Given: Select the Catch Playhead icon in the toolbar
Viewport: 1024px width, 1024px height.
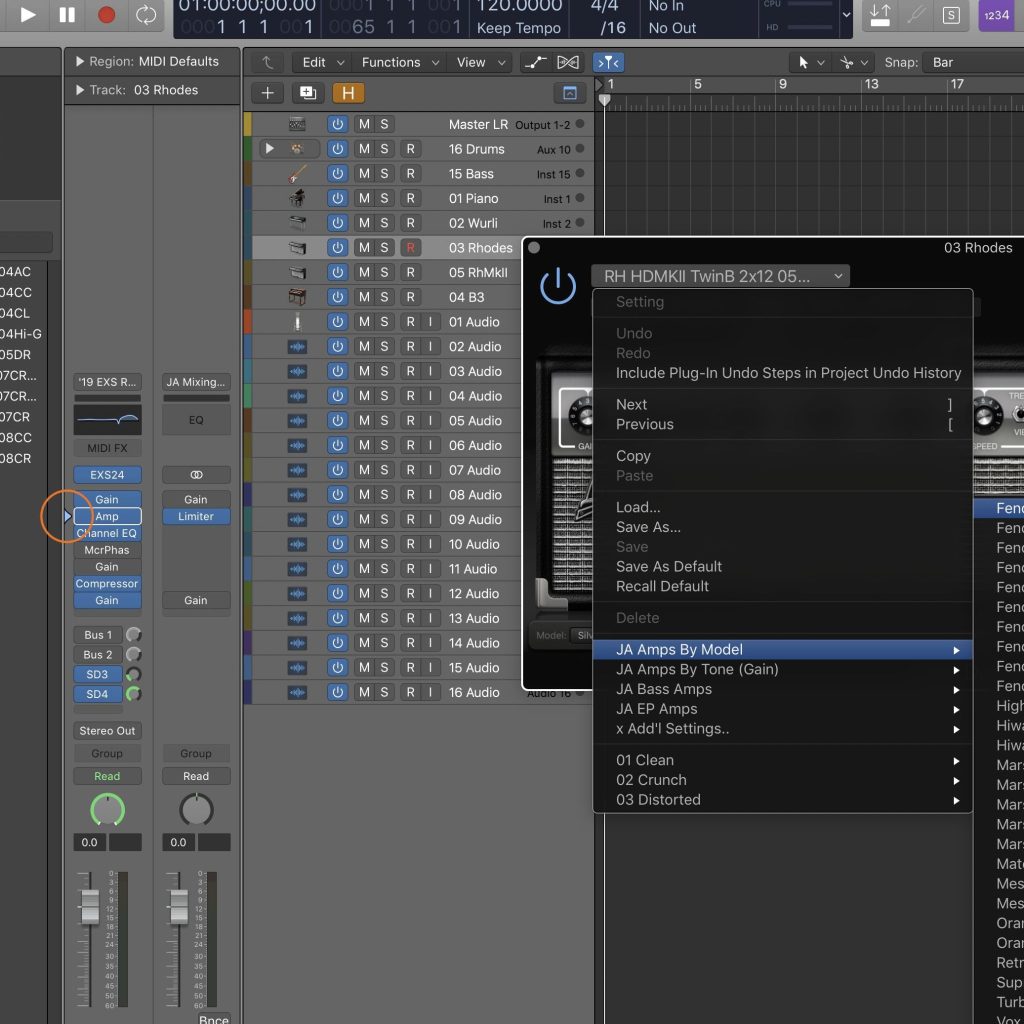Looking at the screenshot, I should (608, 62).
